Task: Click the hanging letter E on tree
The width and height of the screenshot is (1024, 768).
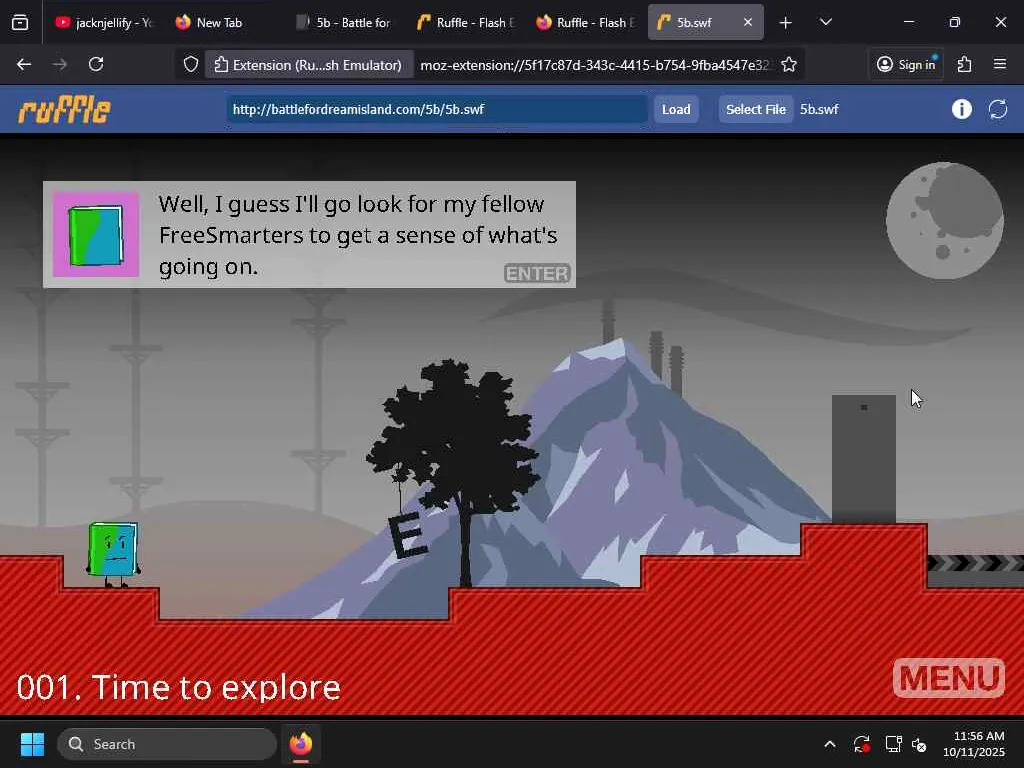Action: click(408, 535)
